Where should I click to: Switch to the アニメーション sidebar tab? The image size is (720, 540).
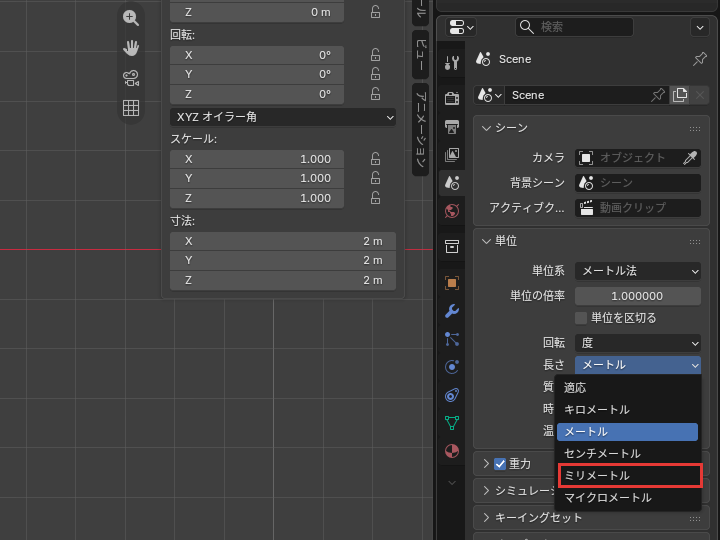click(x=421, y=129)
